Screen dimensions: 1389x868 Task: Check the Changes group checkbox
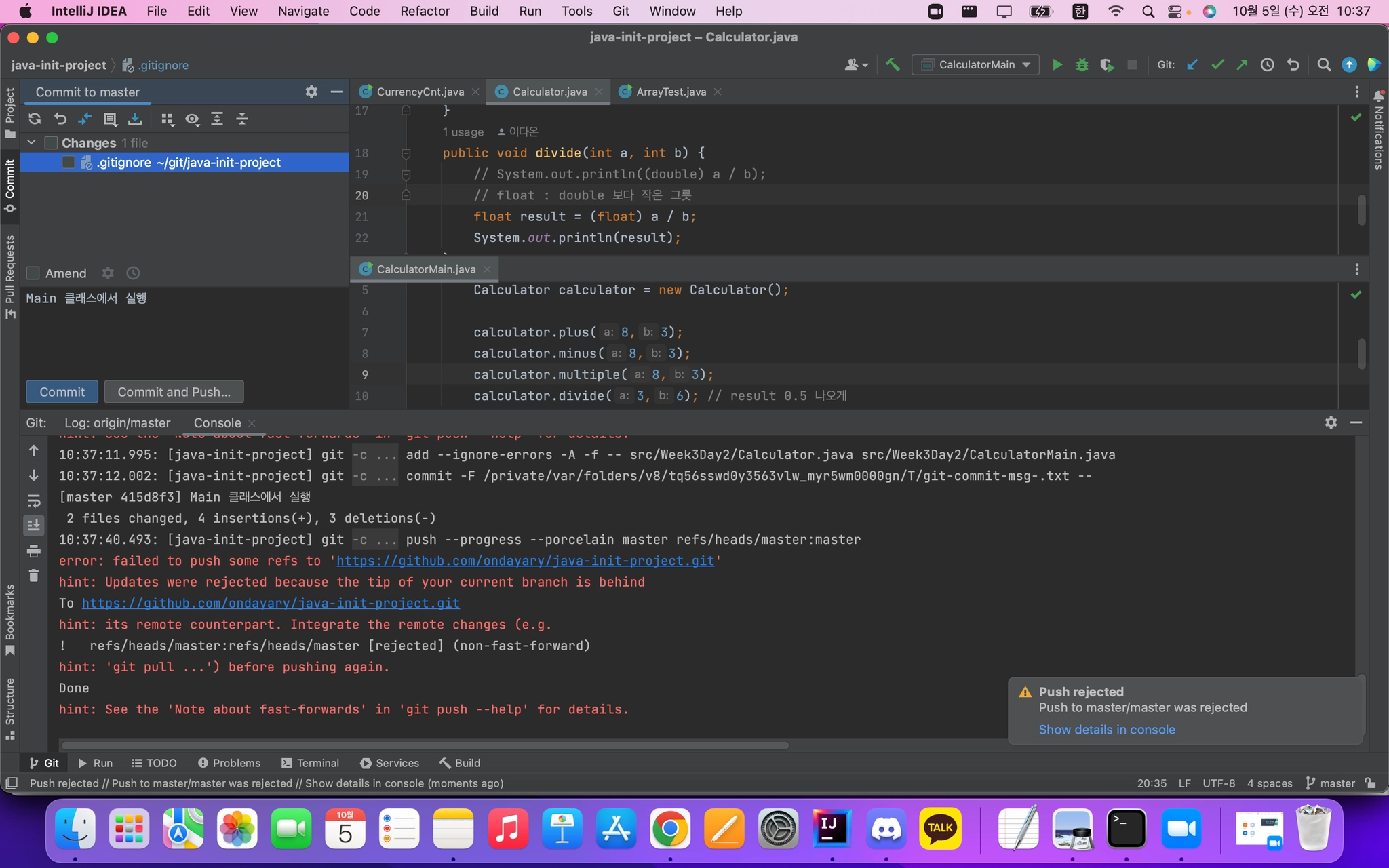pos(51,143)
